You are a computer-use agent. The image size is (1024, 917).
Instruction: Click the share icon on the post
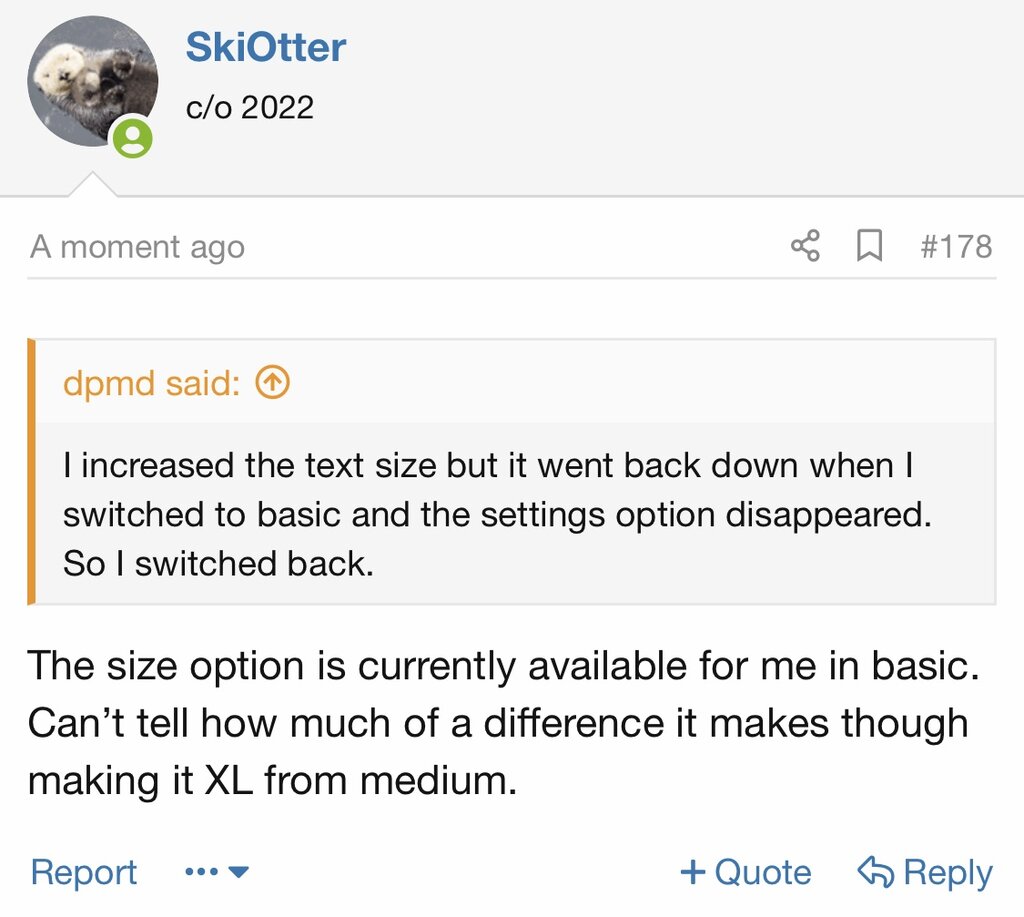click(x=805, y=246)
